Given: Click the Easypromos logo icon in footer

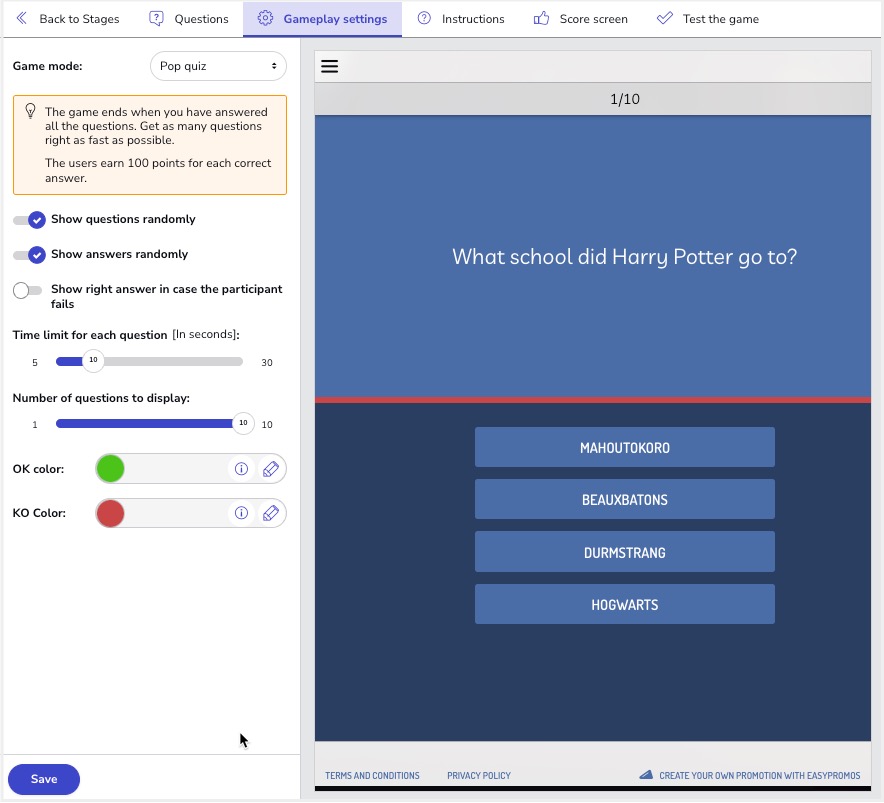Looking at the screenshot, I should [646, 775].
